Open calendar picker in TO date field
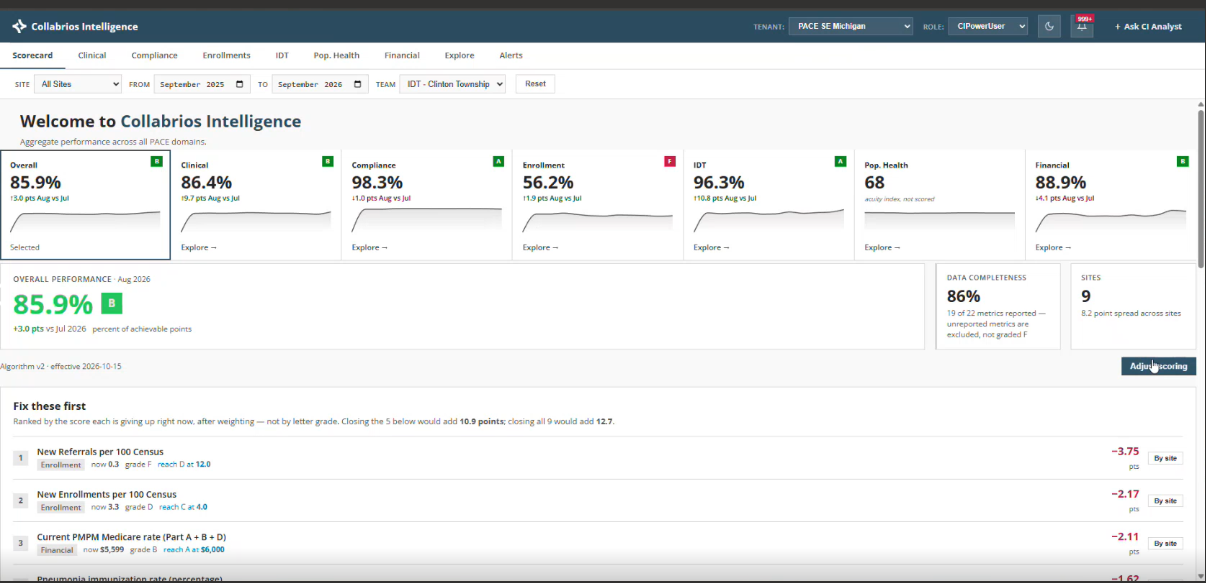 [x=358, y=84]
